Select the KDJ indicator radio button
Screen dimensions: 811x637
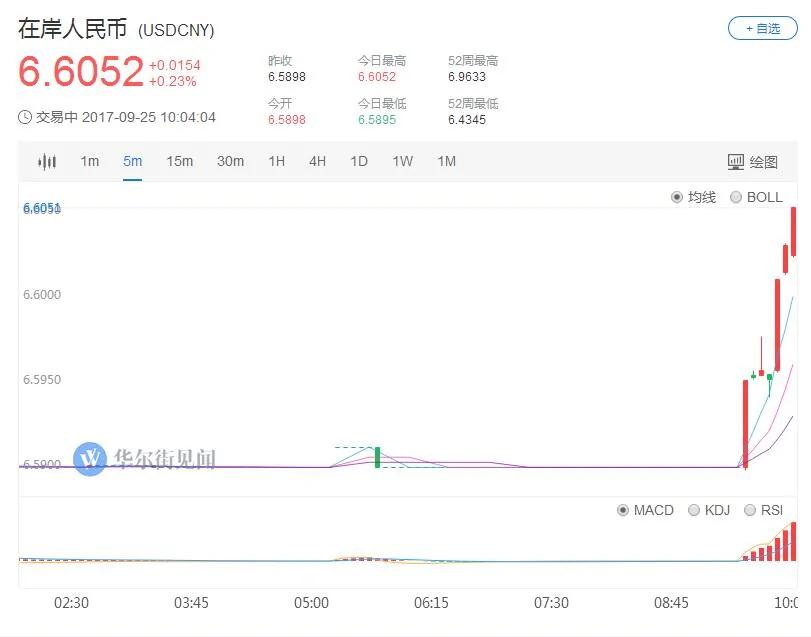(694, 510)
